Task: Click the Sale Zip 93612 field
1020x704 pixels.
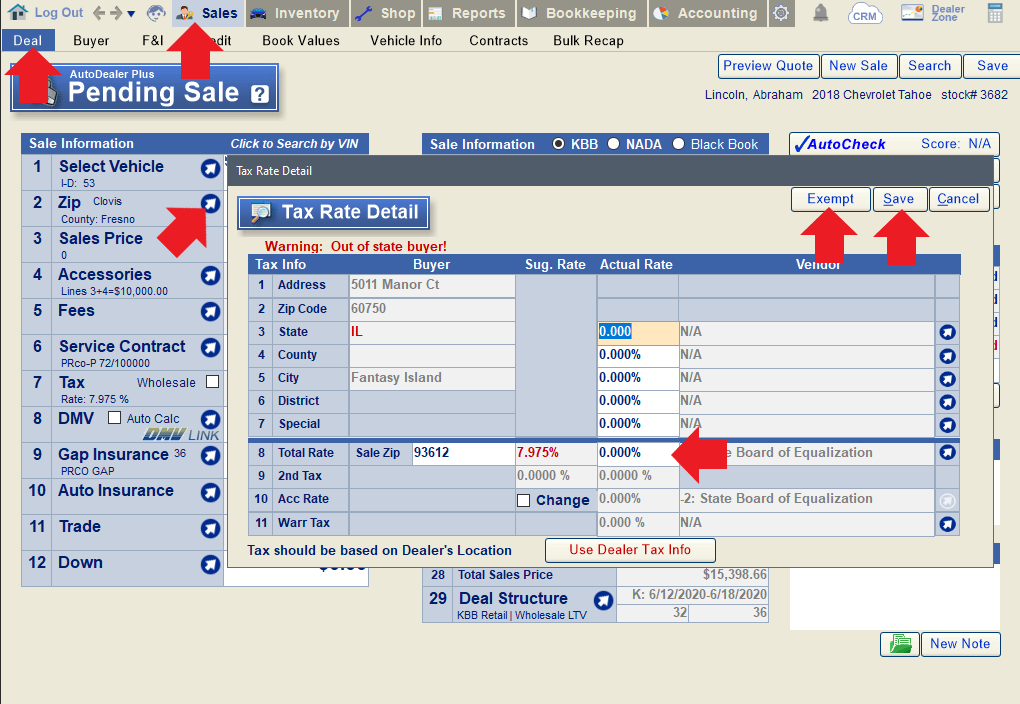Action: pos(463,453)
